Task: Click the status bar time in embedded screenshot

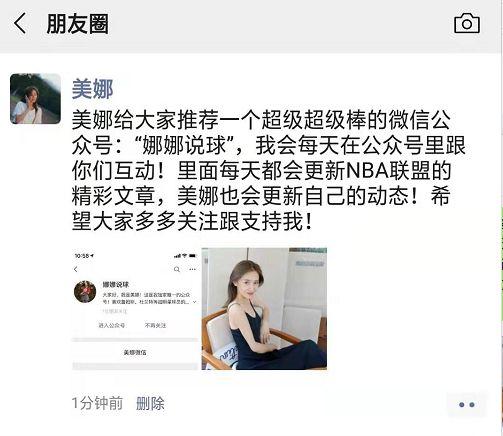Action: click(x=84, y=256)
